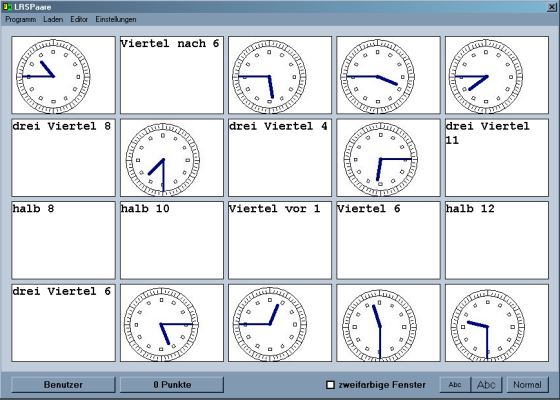Screen dimensions: 560x400
Task: Open the Einstellungen menu
Action: point(116,19)
